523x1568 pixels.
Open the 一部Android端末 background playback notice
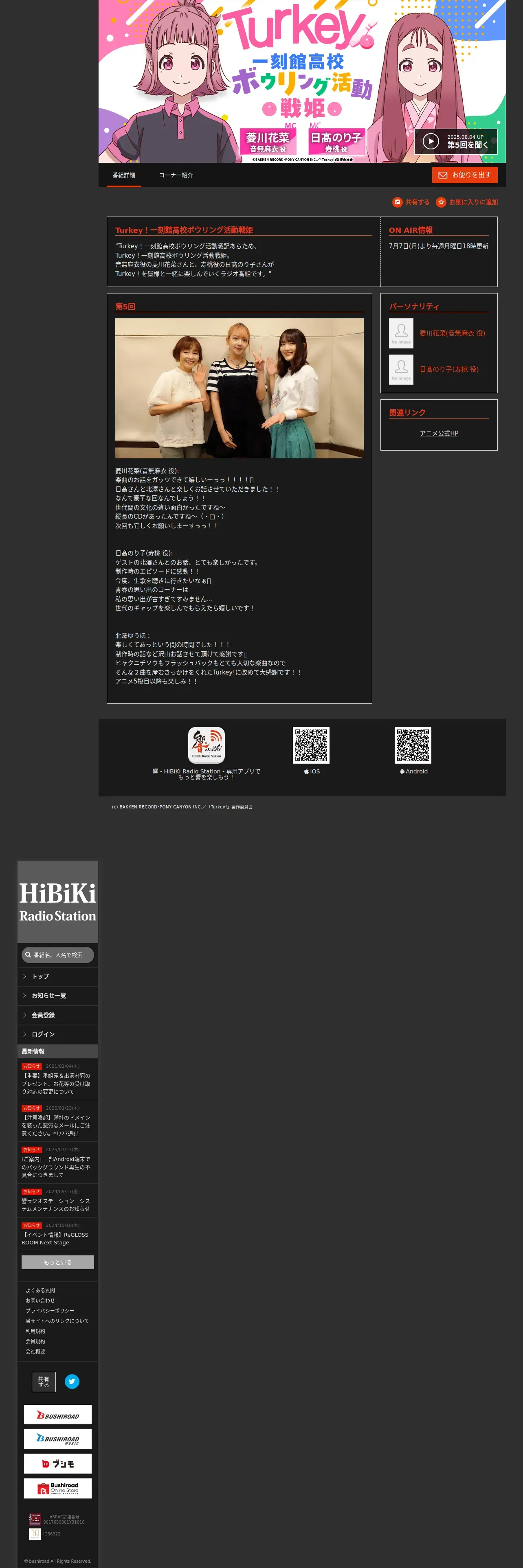(x=56, y=1167)
